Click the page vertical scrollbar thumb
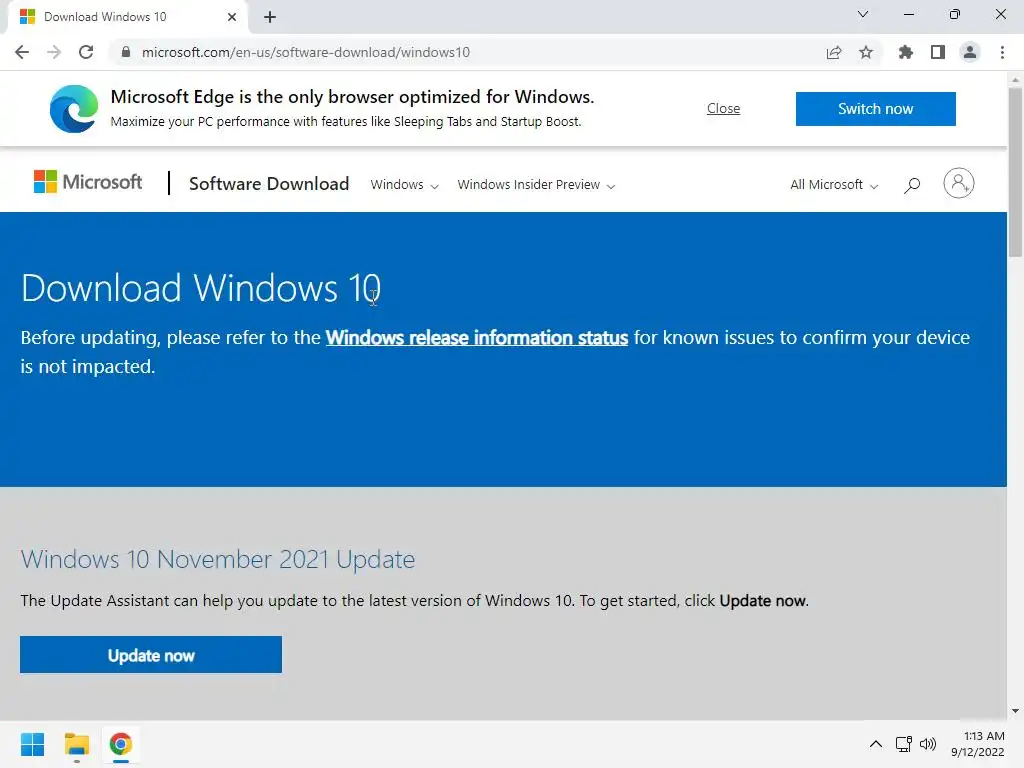Viewport: 1024px width, 768px height. (x=1015, y=172)
